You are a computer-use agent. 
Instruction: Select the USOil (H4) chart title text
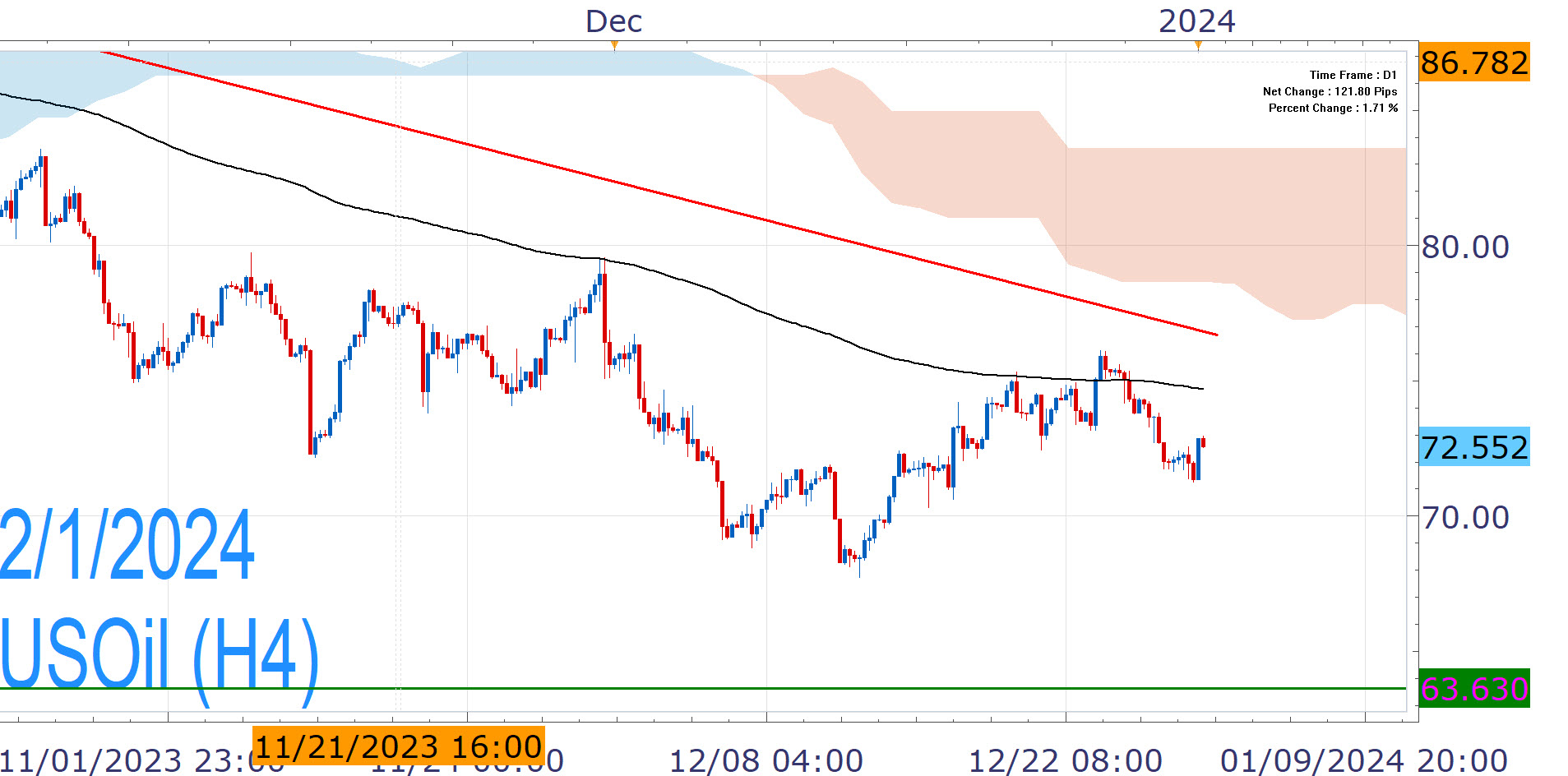point(159,654)
